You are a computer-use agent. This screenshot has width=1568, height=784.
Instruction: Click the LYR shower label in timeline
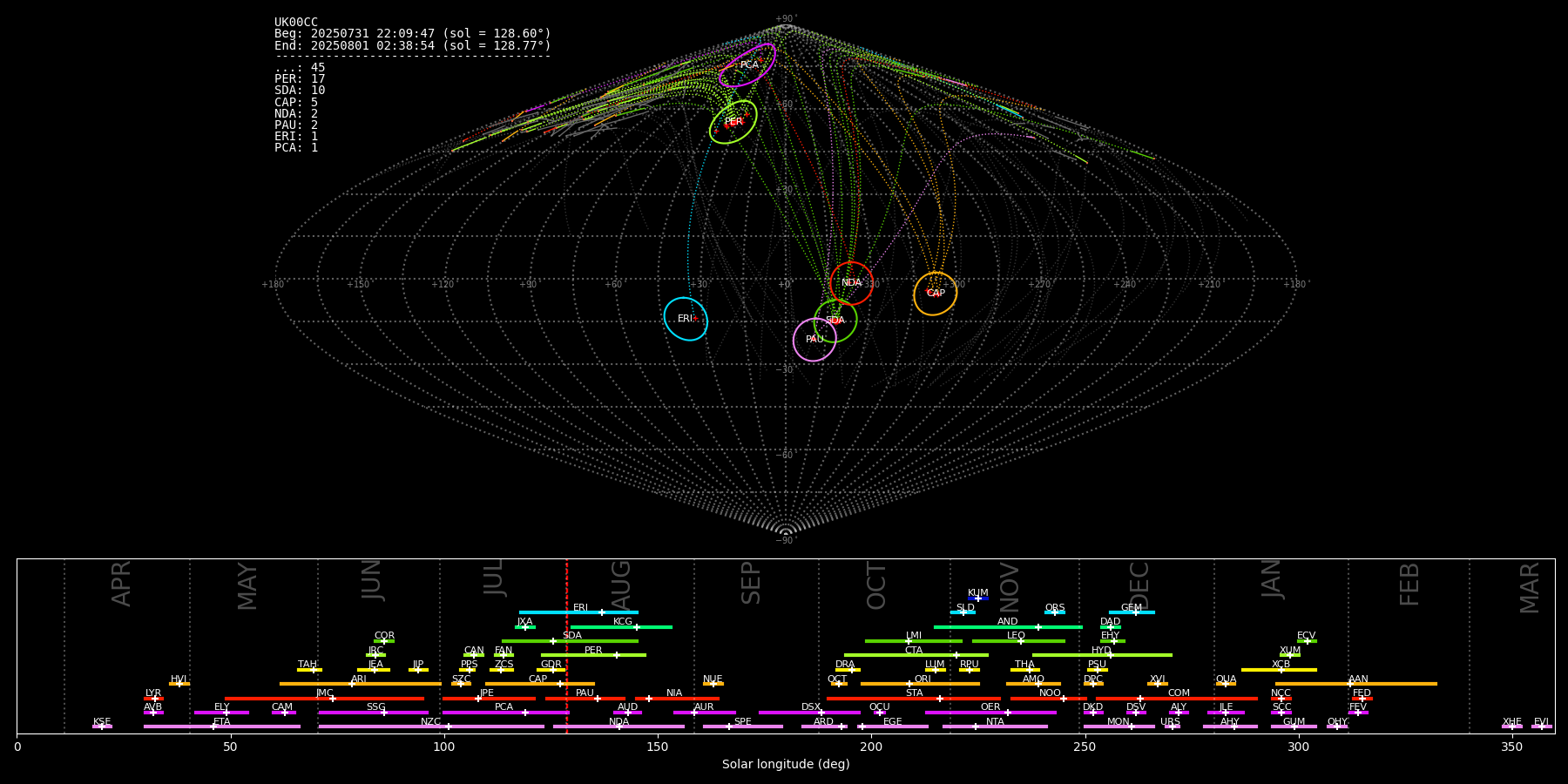[153, 693]
